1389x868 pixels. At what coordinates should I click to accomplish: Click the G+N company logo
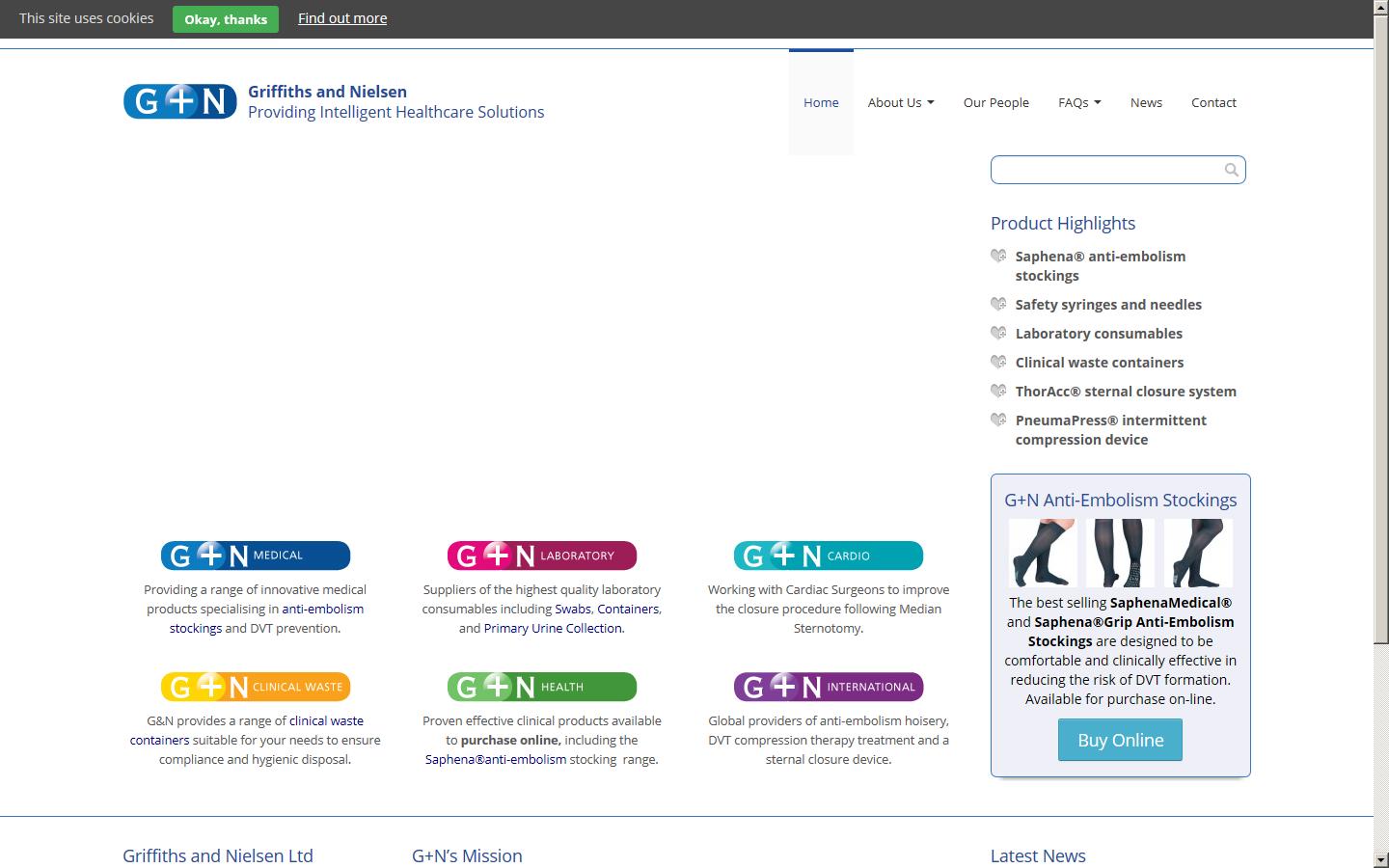pos(180,101)
